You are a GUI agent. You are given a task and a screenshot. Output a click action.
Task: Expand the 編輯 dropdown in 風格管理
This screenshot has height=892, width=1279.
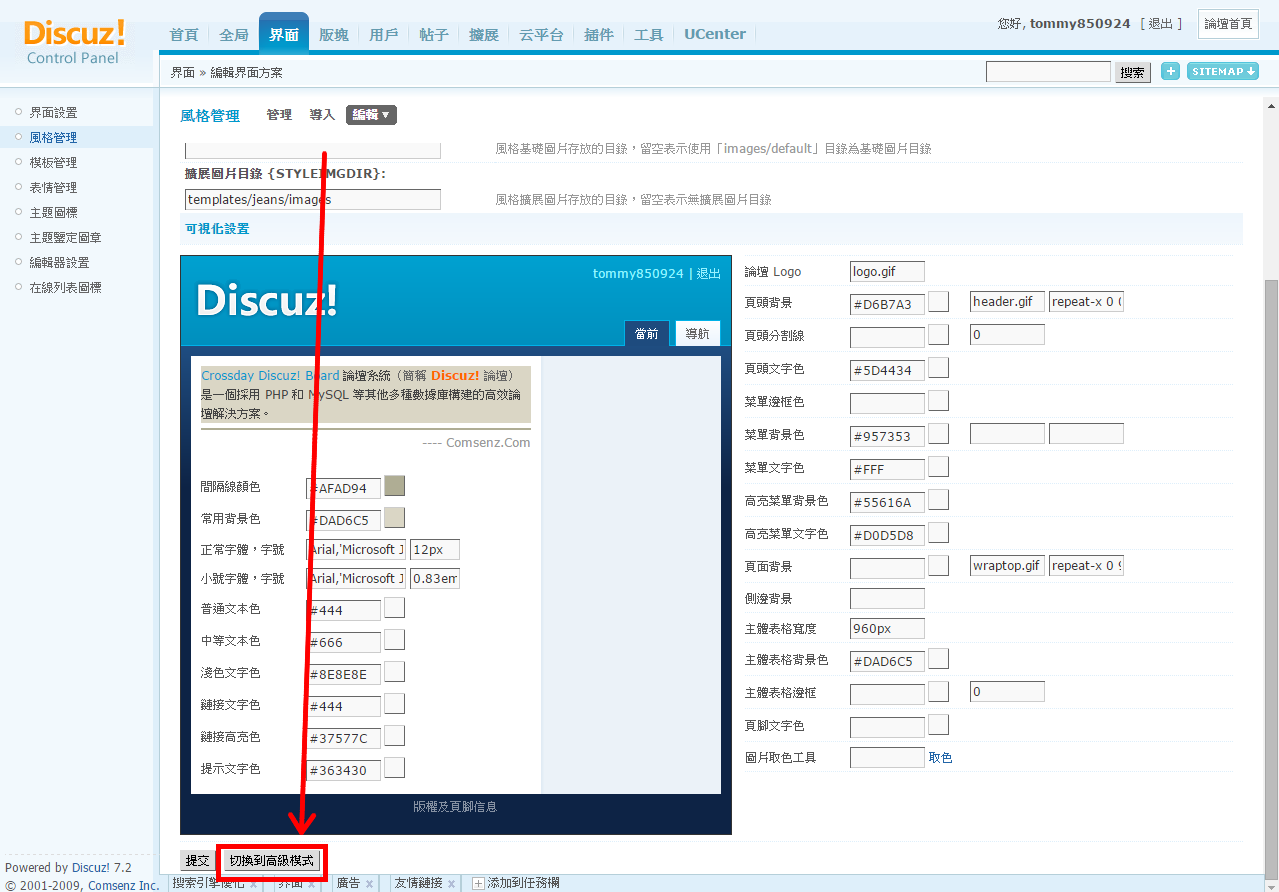coord(371,115)
